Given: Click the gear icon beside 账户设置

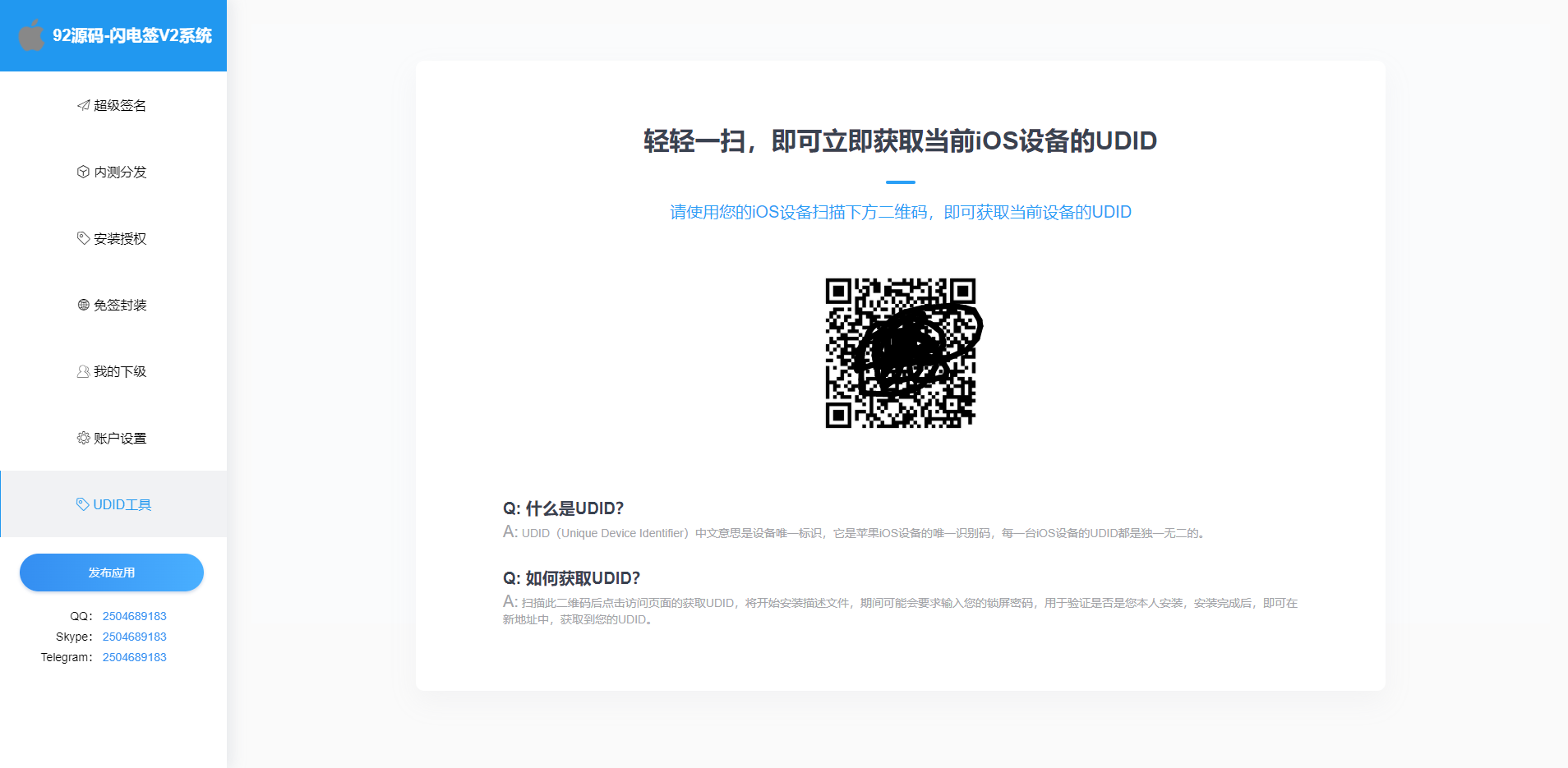Looking at the screenshot, I should click(x=83, y=438).
